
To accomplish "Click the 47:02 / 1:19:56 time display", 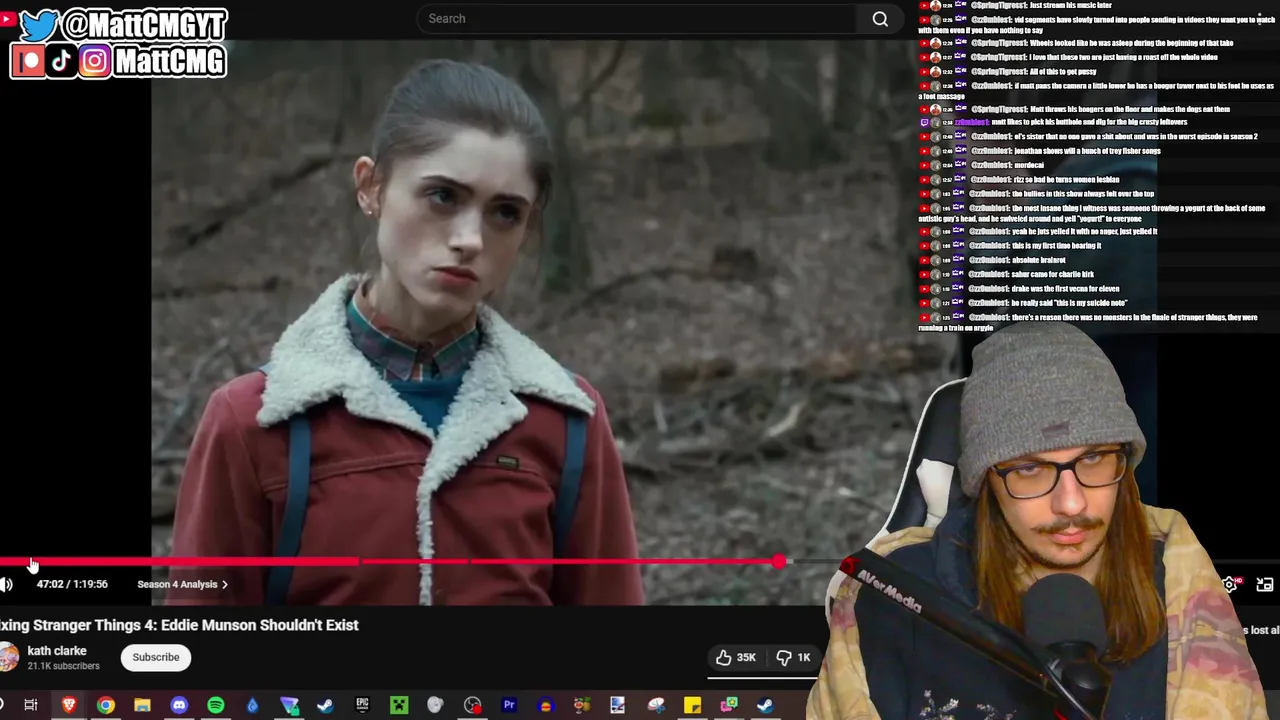I will [x=72, y=584].
